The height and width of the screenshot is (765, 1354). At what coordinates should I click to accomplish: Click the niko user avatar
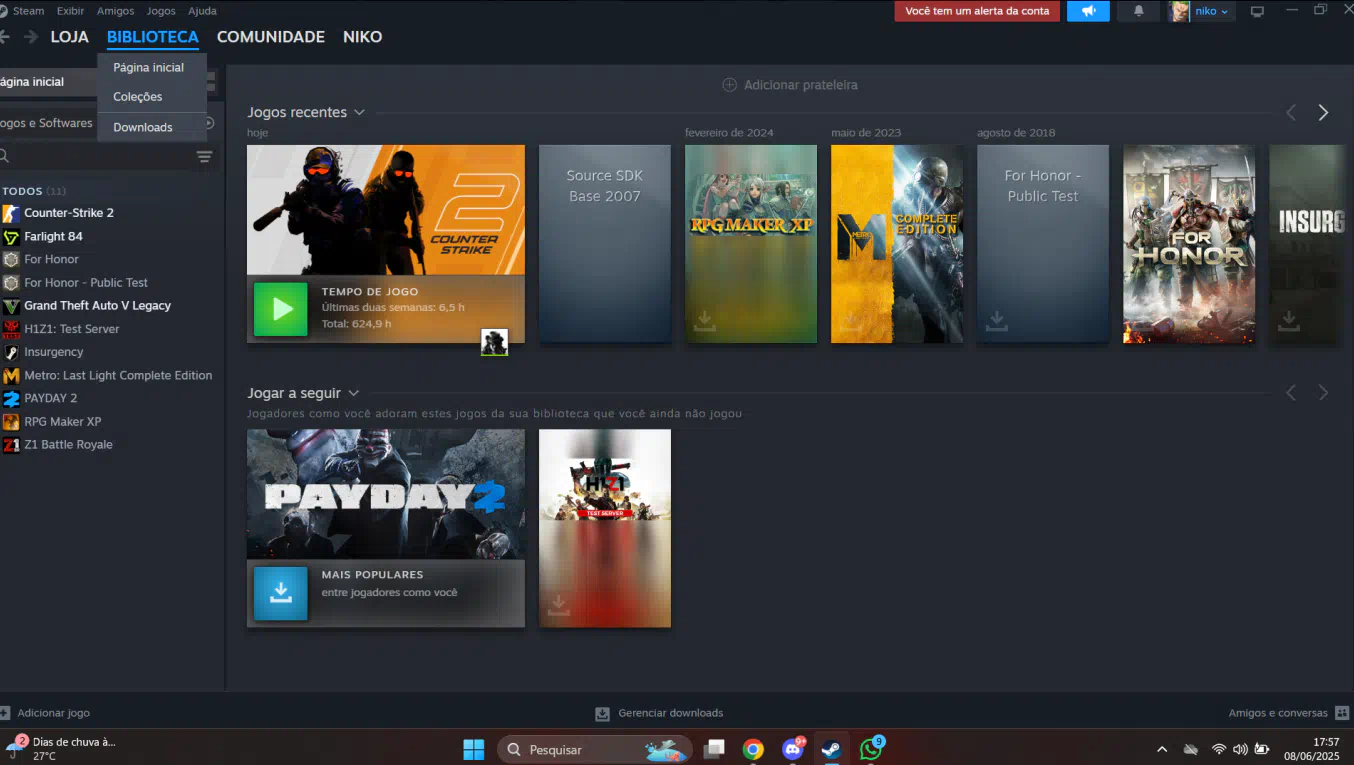[1180, 11]
